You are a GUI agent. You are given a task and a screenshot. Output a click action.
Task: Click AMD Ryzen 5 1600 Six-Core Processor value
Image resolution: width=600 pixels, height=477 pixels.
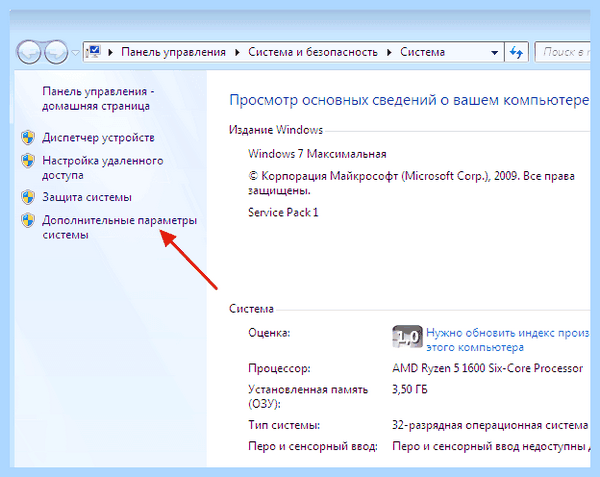488,368
